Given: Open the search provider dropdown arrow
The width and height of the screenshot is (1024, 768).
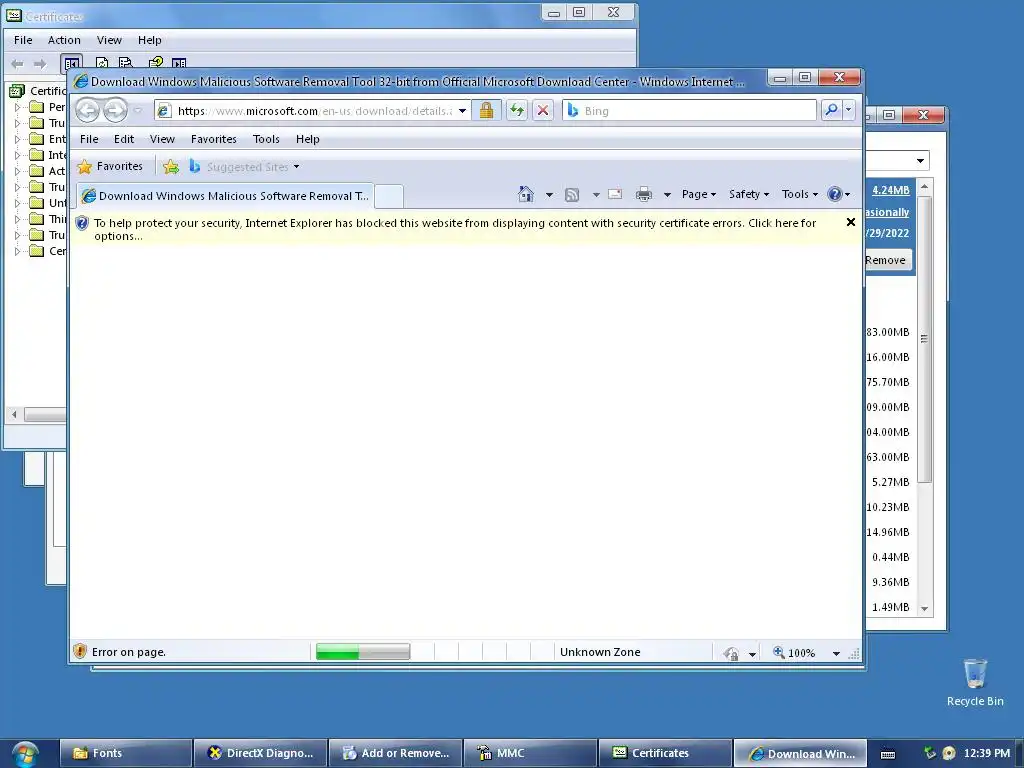Looking at the screenshot, I should (x=848, y=110).
